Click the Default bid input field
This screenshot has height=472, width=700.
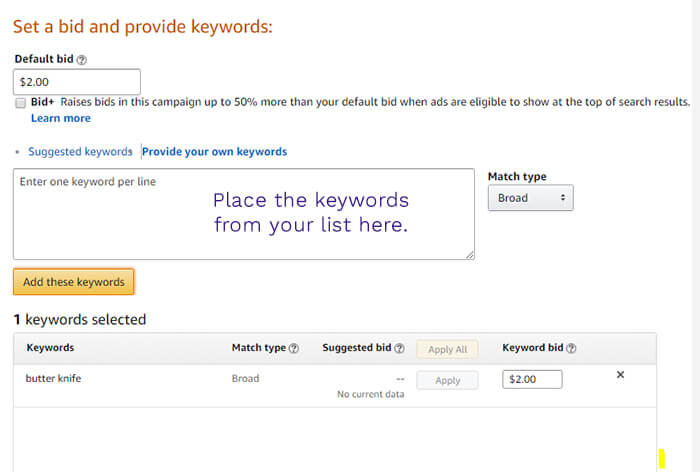tap(77, 82)
